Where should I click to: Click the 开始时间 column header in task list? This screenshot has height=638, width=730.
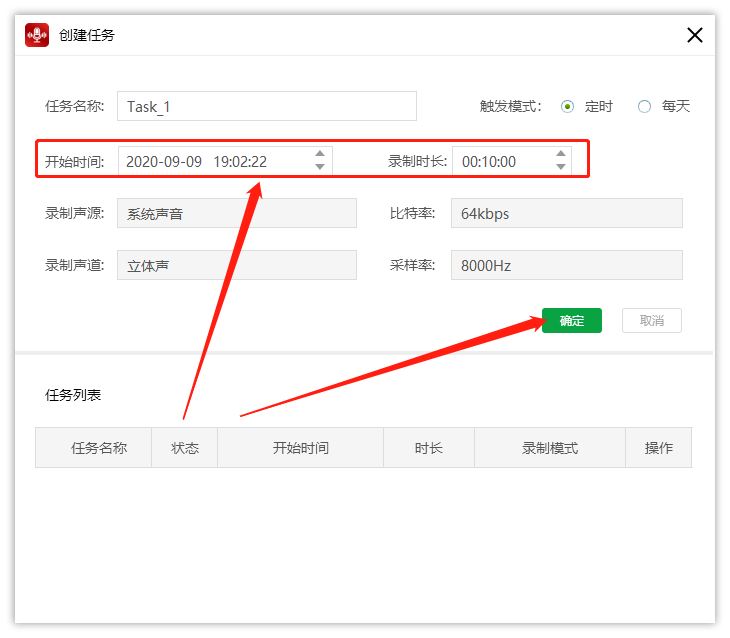[300, 448]
